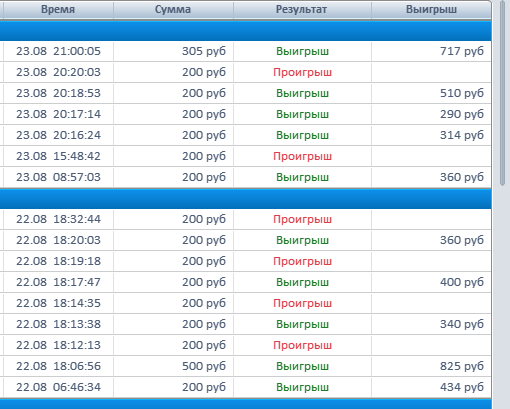Viewport: 510px width, 409px height.
Task: Select time cell 23.08 15:48:42
Action: [58, 156]
